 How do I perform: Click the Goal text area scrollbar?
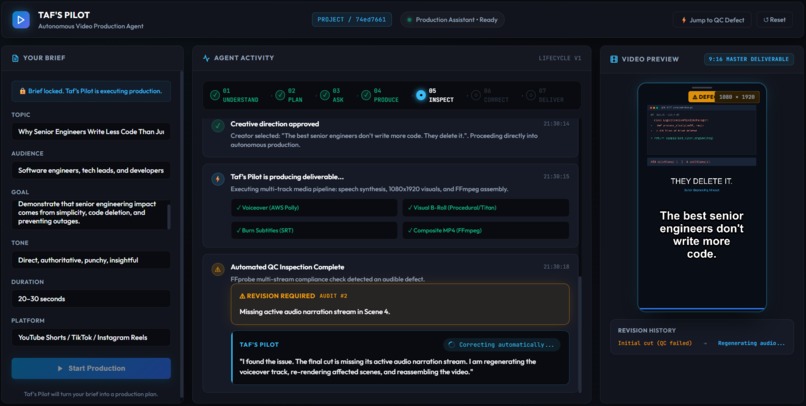tap(168, 215)
